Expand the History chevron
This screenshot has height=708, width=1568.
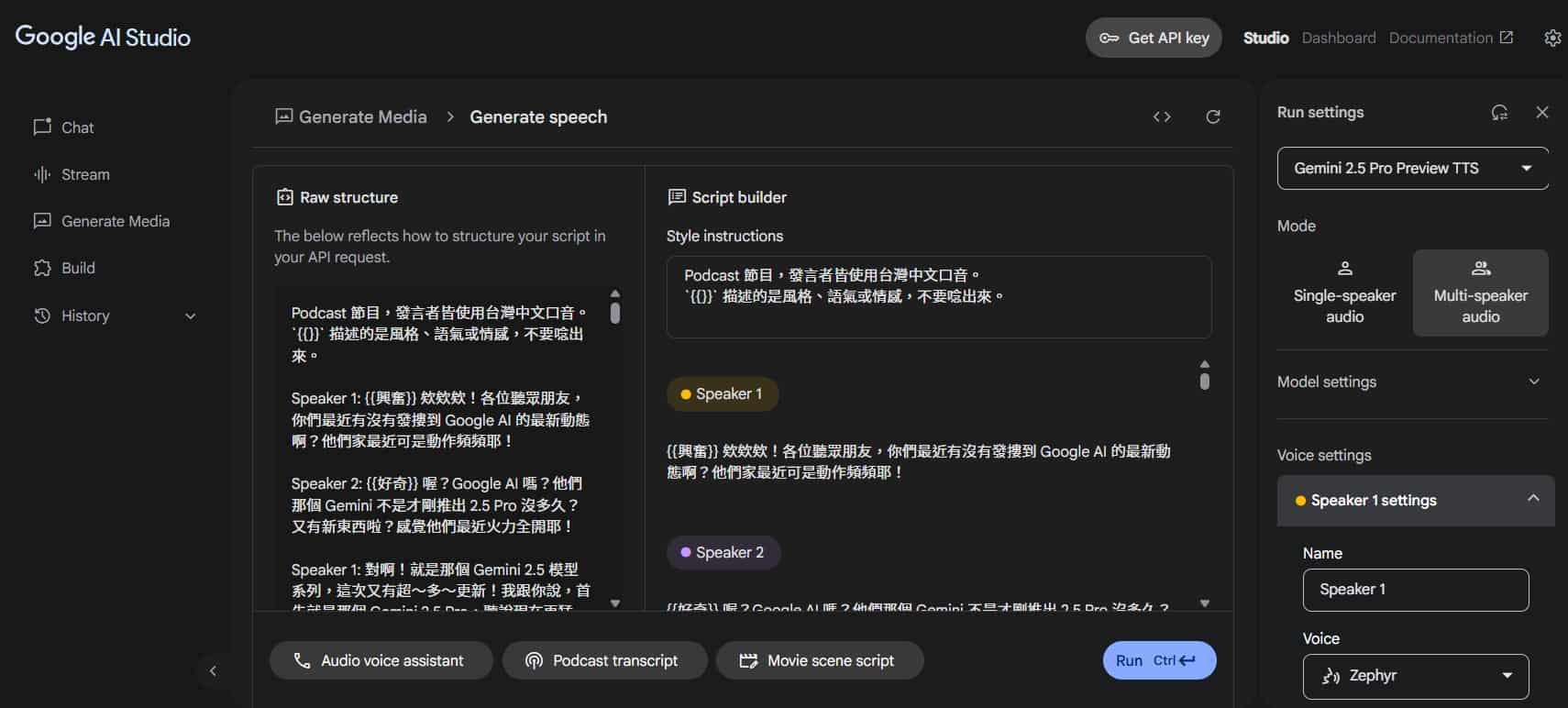tap(191, 315)
